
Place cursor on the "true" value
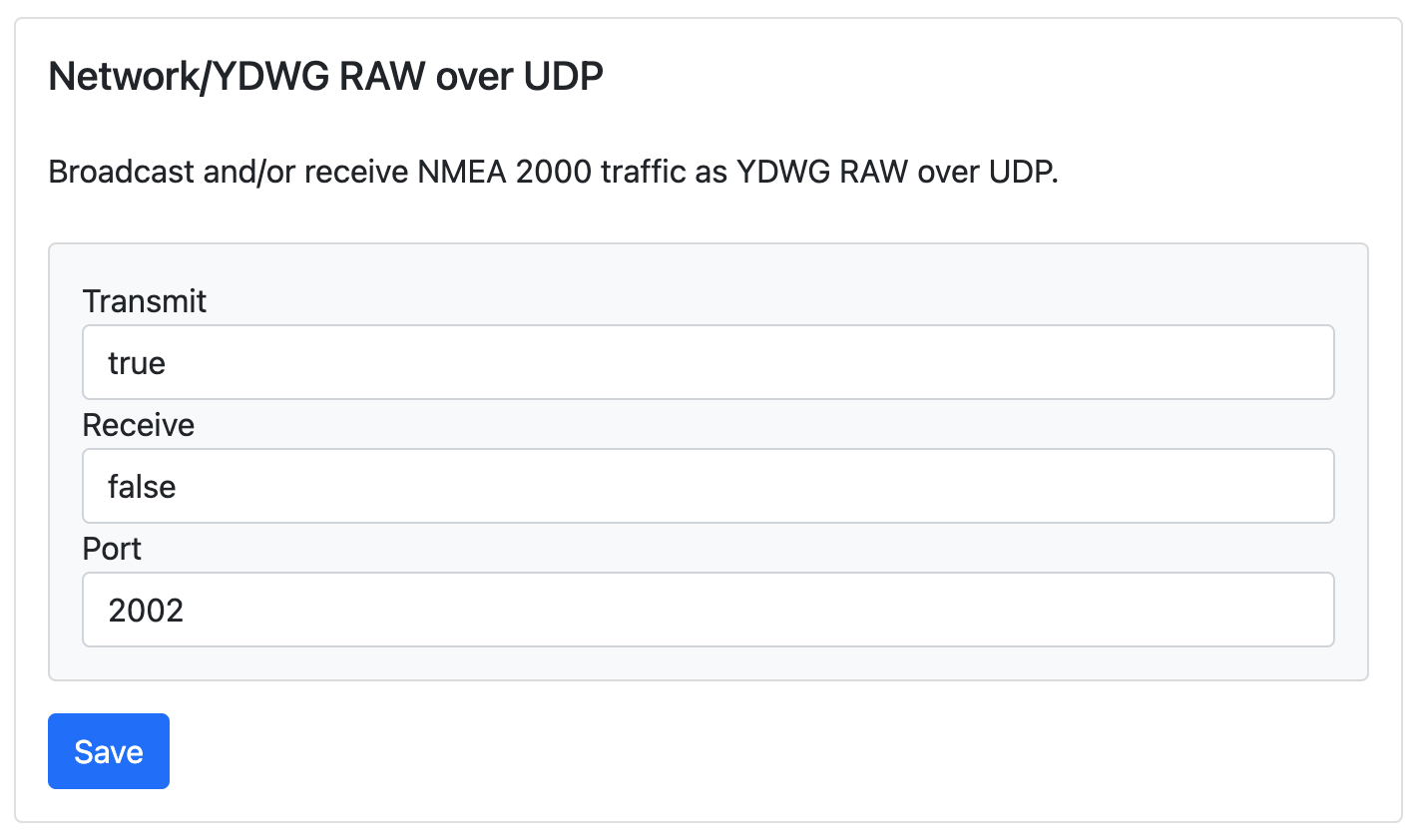click(x=137, y=363)
